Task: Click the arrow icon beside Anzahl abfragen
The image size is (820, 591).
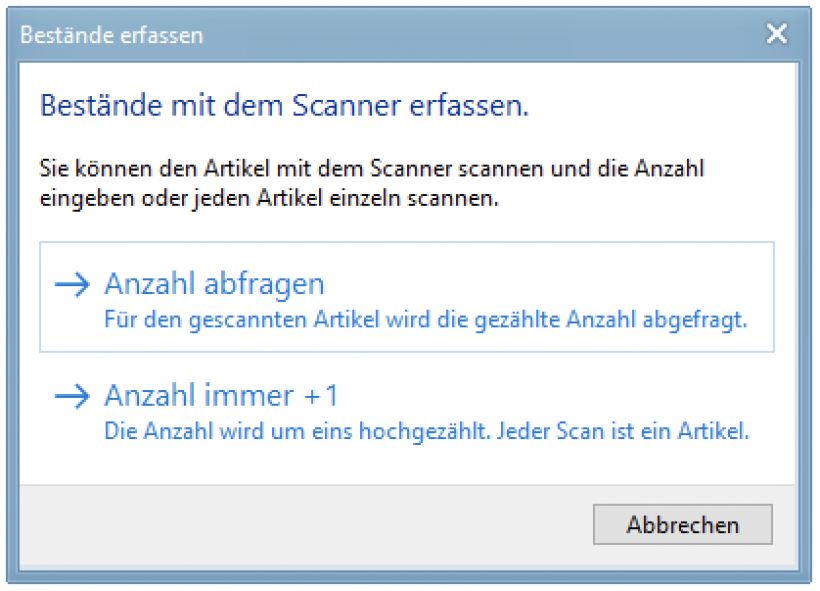Action: [x=73, y=284]
